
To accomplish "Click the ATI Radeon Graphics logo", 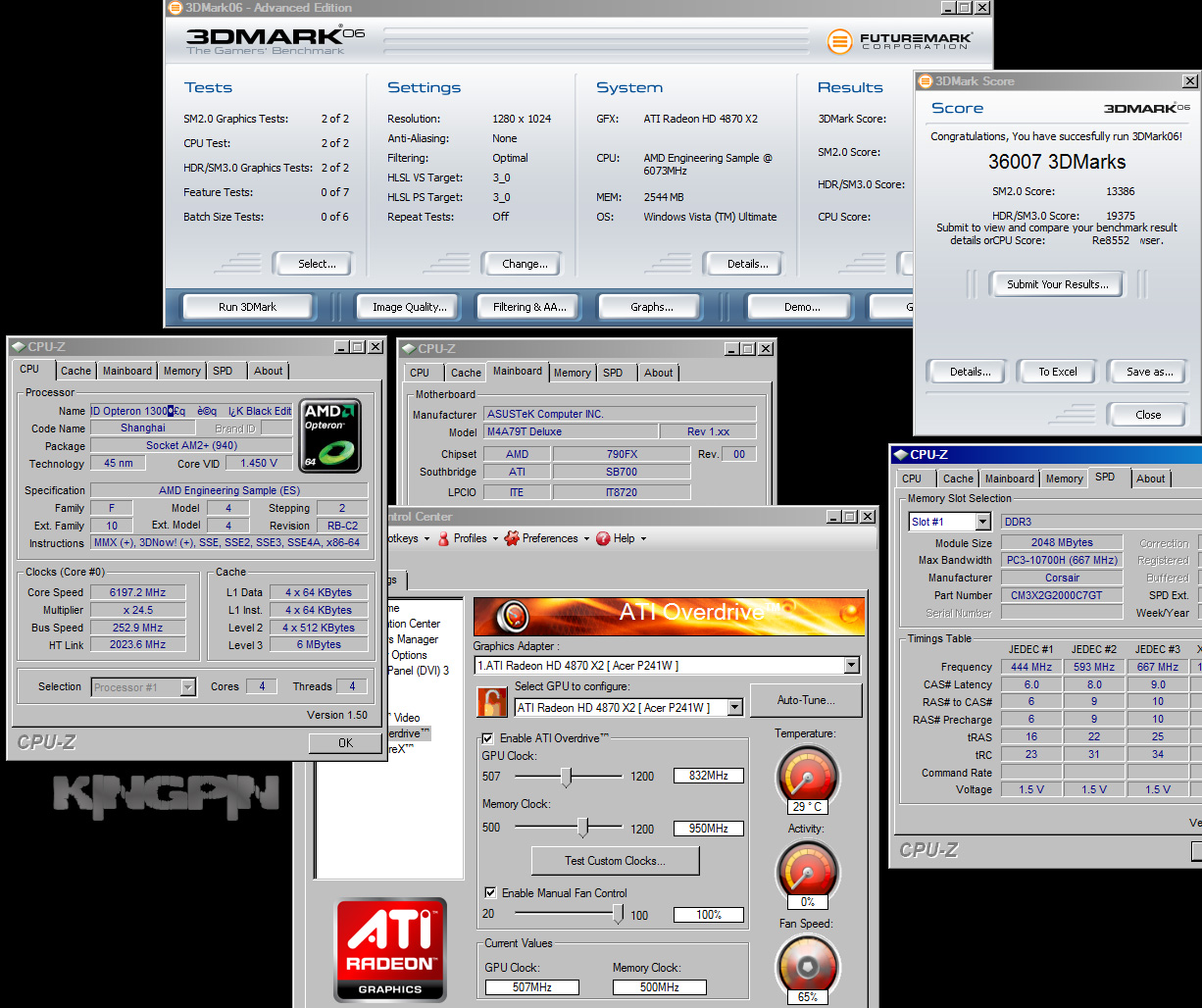I will [390, 950].
